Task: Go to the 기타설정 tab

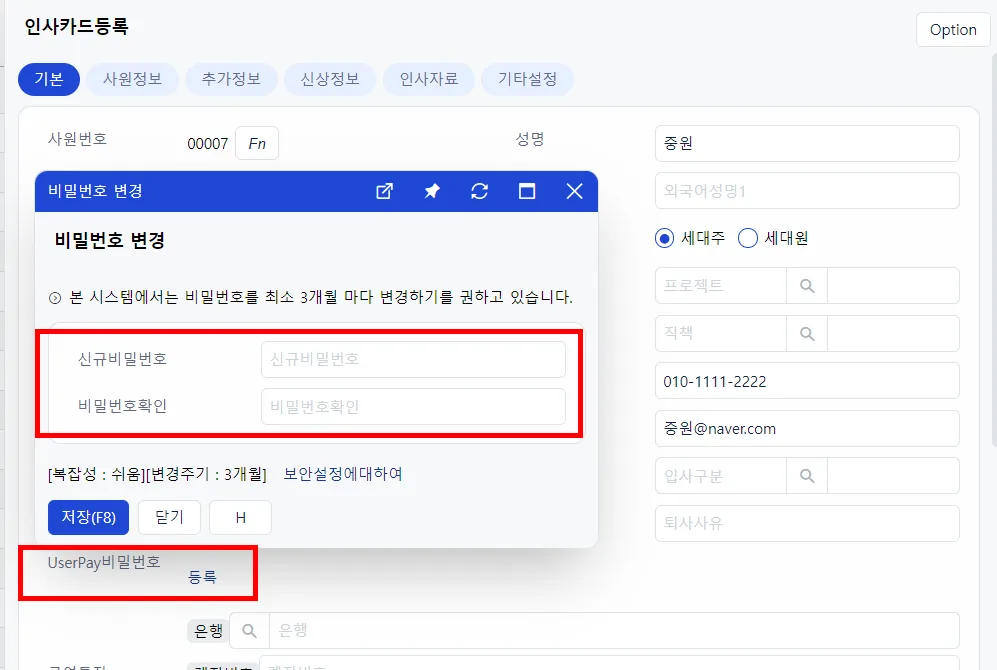Action: click(527, 79)
